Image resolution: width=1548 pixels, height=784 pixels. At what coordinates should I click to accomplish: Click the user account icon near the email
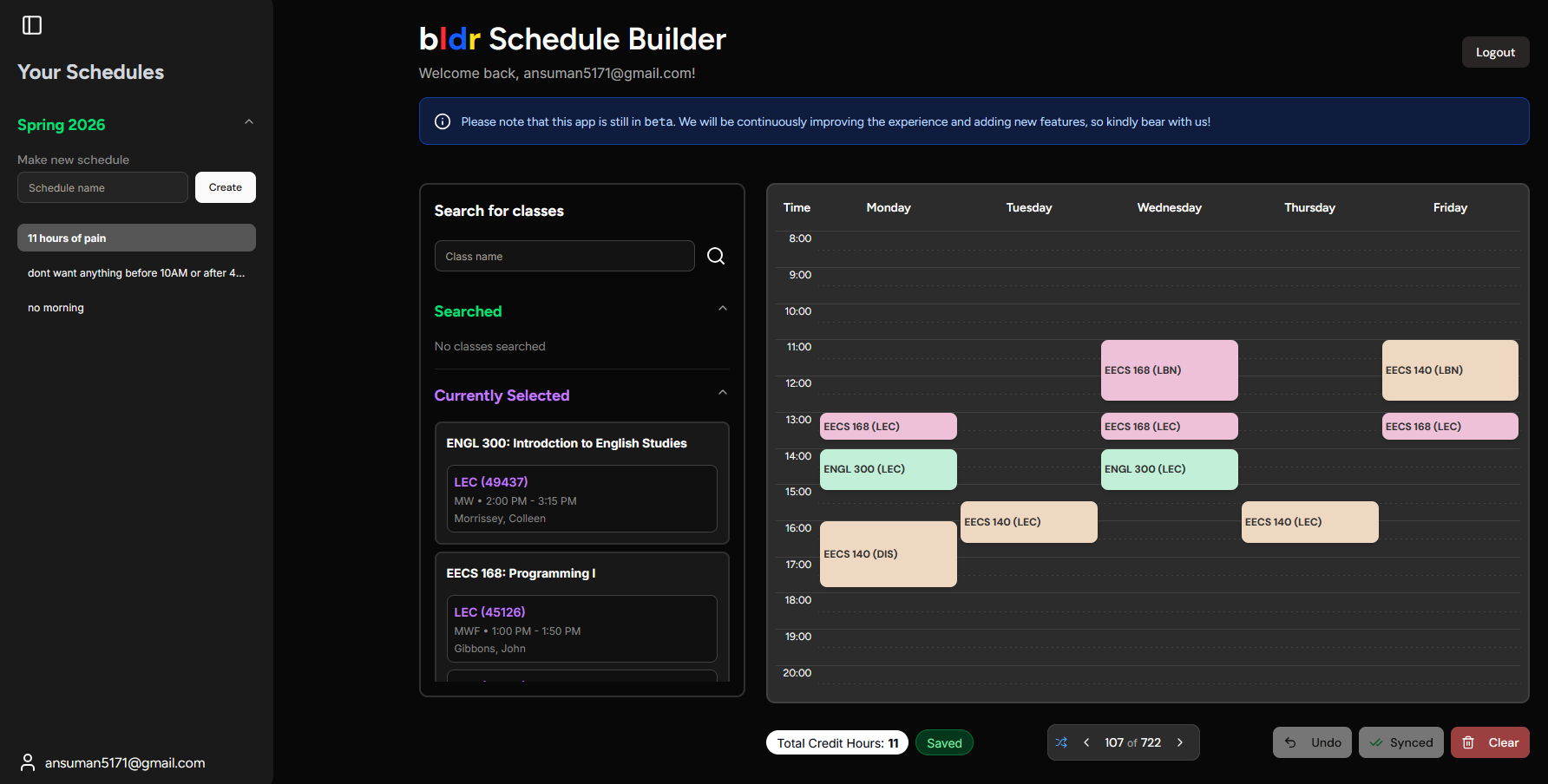[27, 761]
